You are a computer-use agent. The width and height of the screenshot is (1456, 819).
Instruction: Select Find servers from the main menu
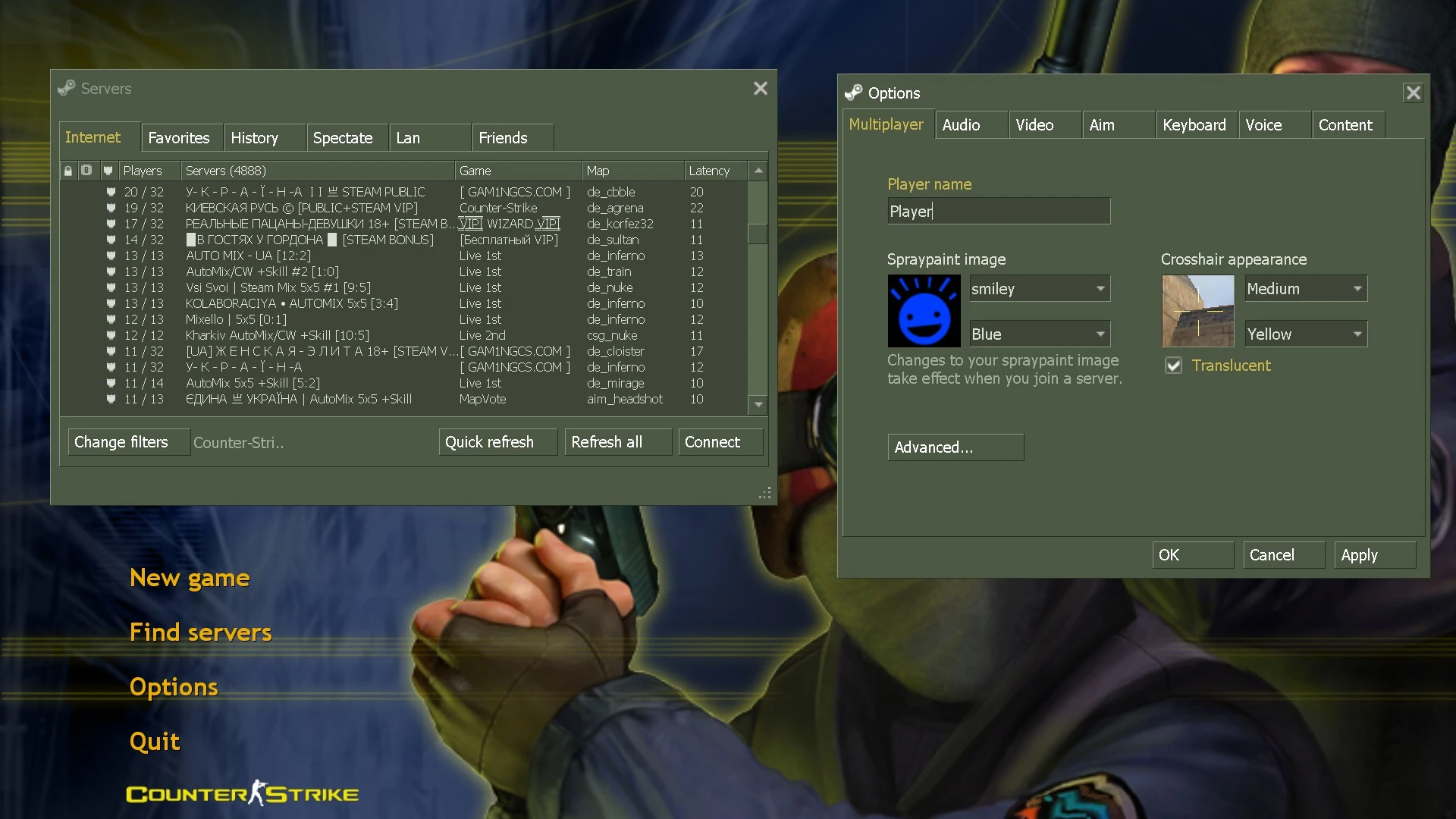click(200, 632)
